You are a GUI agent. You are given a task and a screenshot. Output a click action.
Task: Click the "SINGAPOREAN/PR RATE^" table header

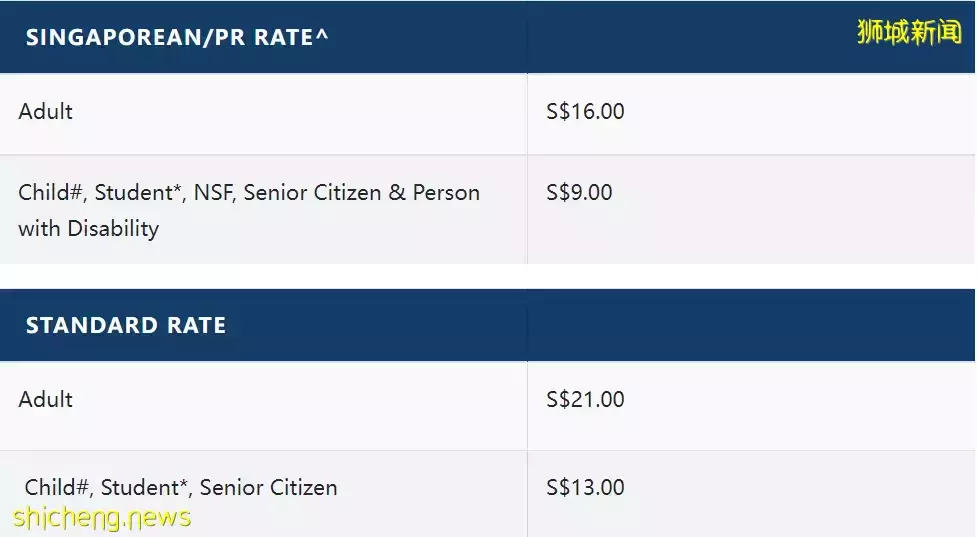point(177,38)
